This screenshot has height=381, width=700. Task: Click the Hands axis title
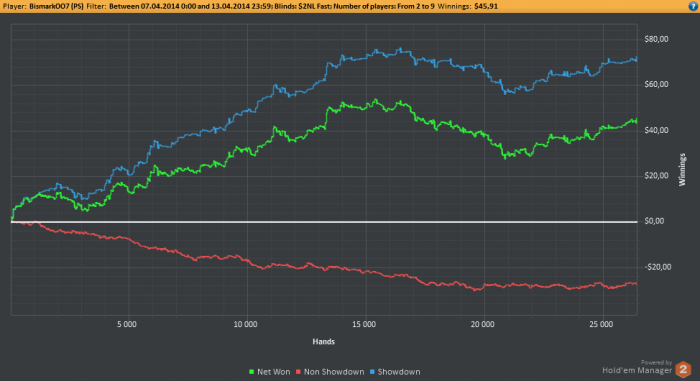(324, 342)
